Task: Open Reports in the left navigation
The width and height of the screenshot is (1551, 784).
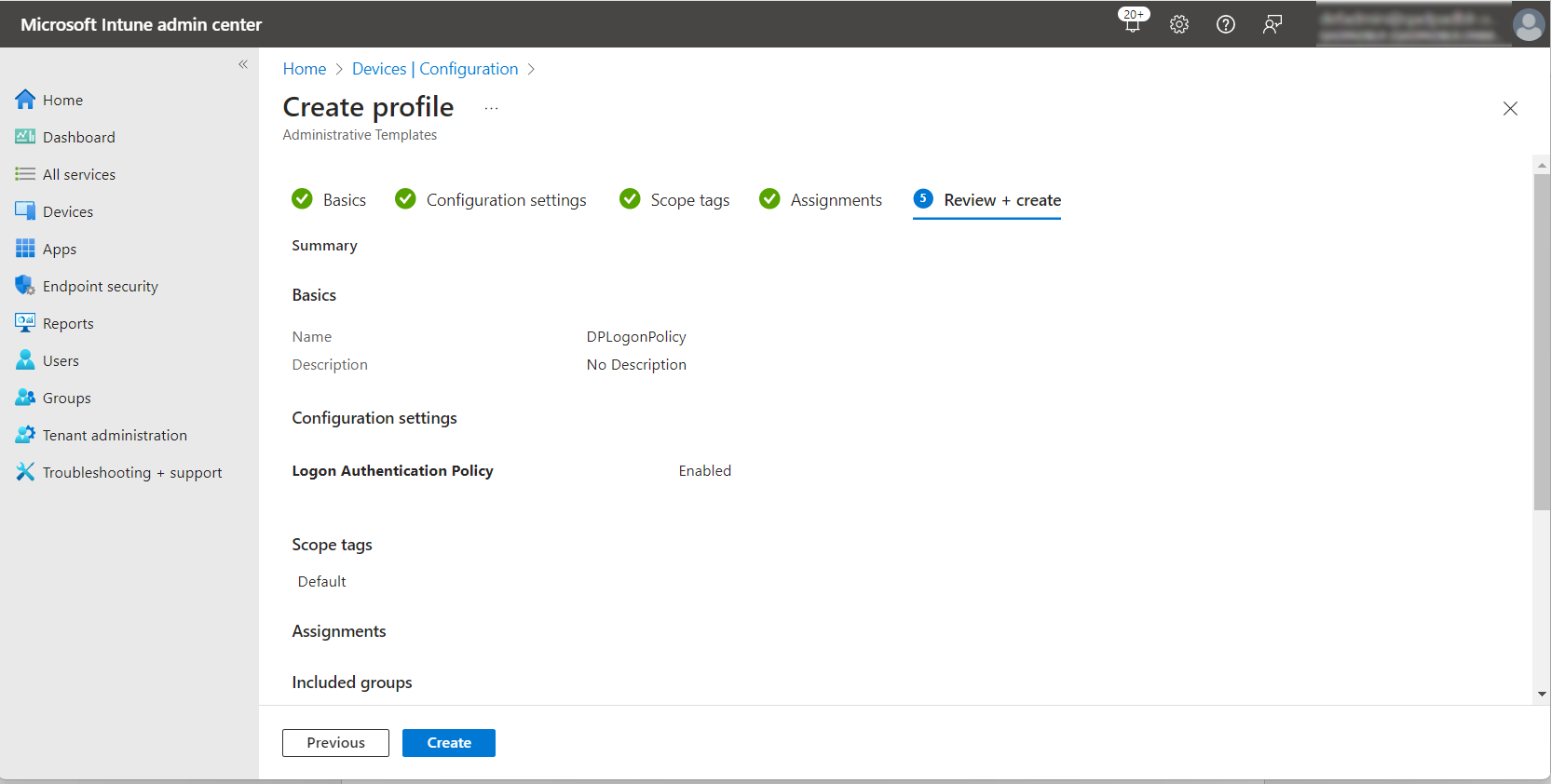Action: tap(67, 323)
